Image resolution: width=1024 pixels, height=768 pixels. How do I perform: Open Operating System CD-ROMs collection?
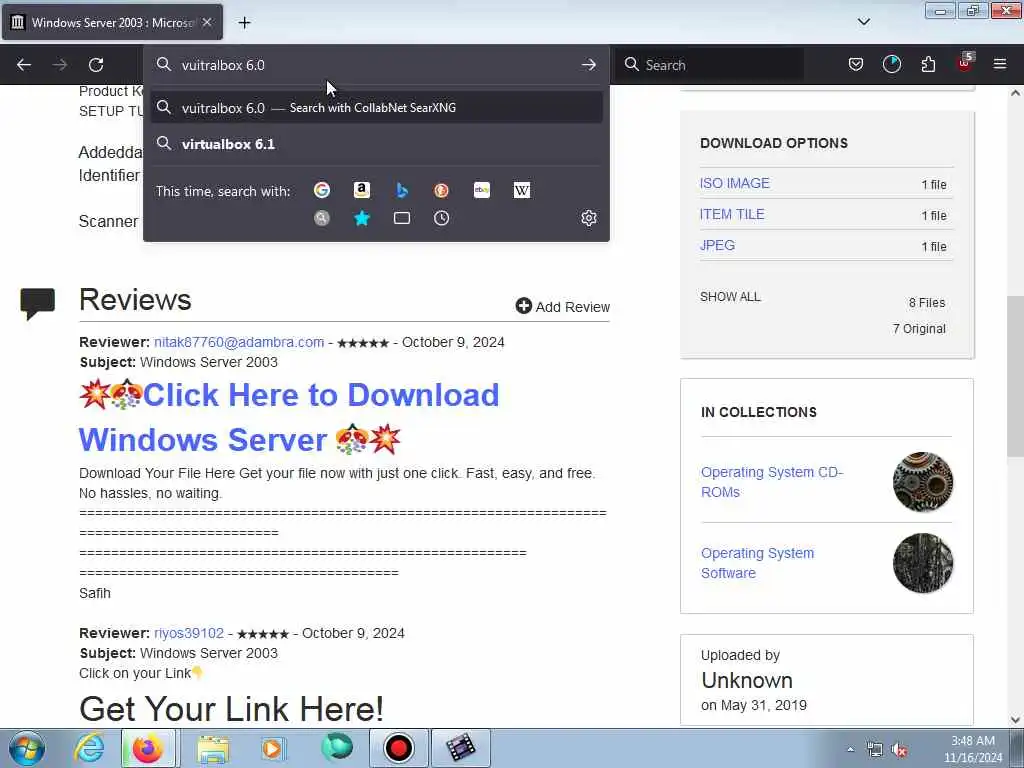coord(772,482)
